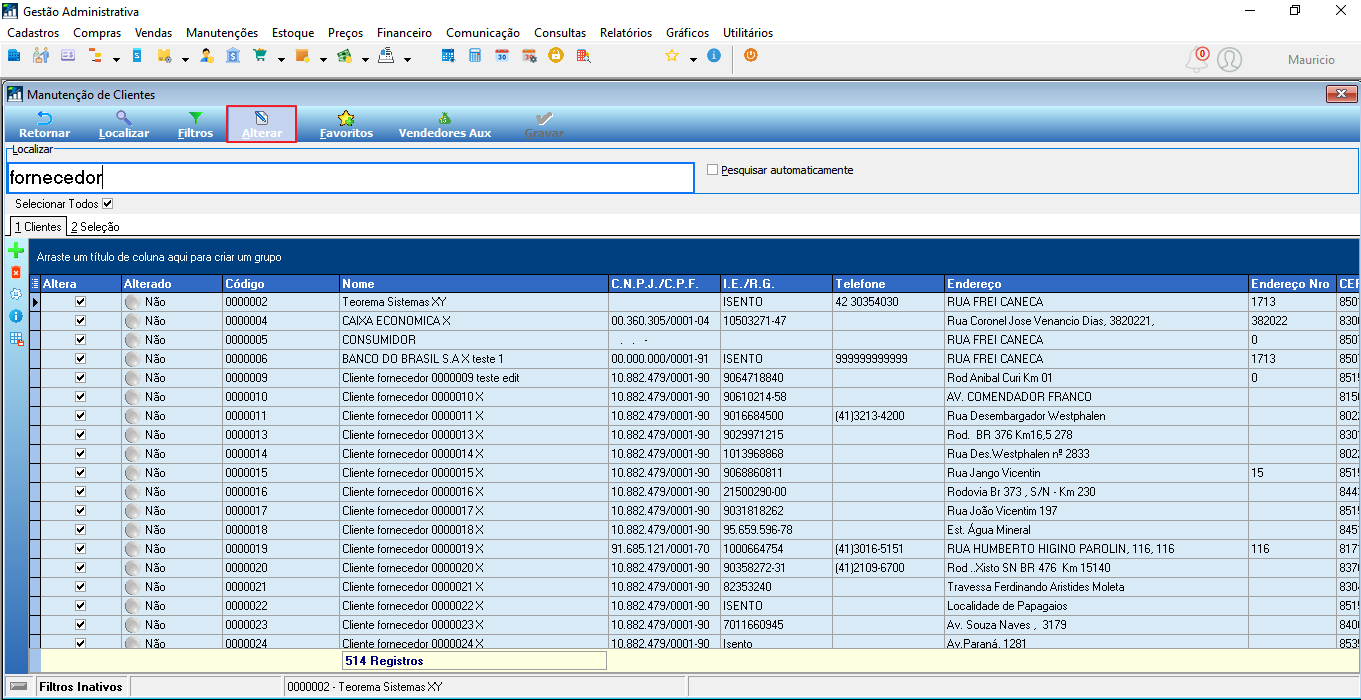Expand dropdown arrow next to cash register icon
Image resolution: width=1361 pixels, height=700 pixels.
(x=407, y=59)
